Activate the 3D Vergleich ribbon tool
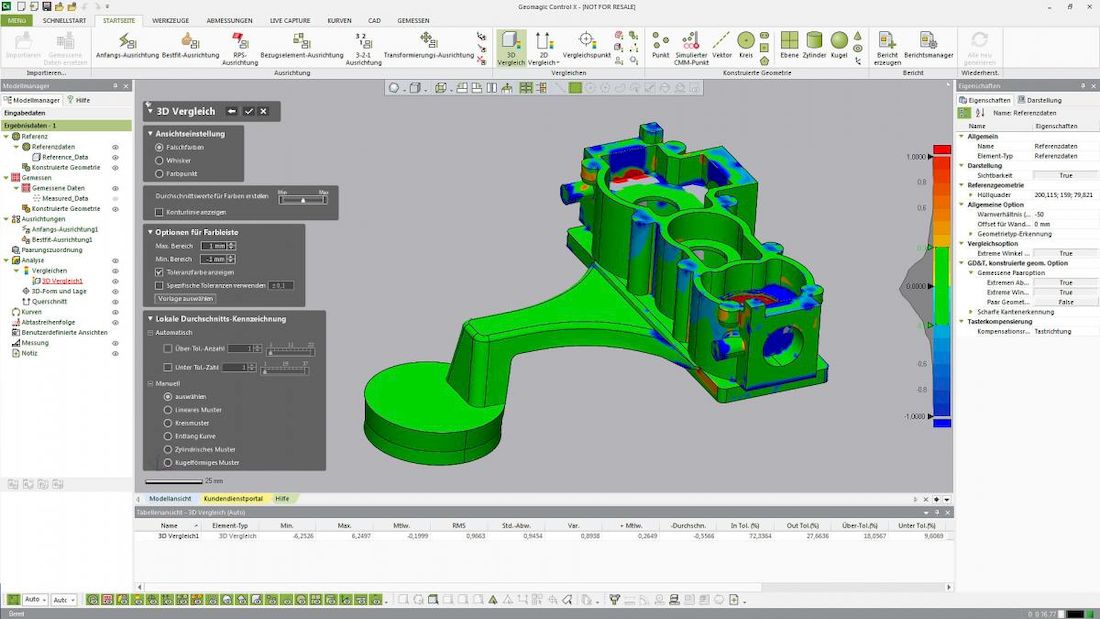Viewport: 1100px width, 619px height. pyautogui.click(x=511, y=48)
